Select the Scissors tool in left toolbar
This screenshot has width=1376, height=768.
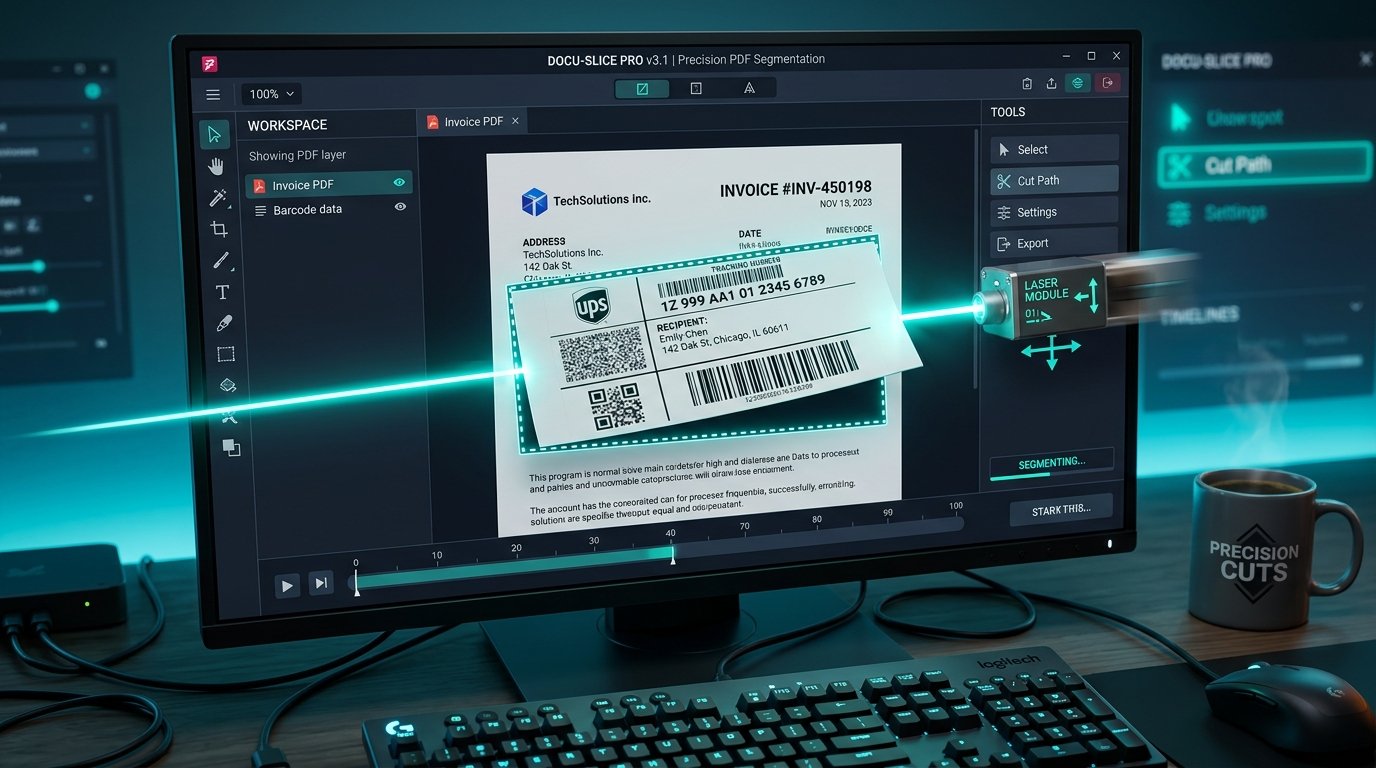229,416
